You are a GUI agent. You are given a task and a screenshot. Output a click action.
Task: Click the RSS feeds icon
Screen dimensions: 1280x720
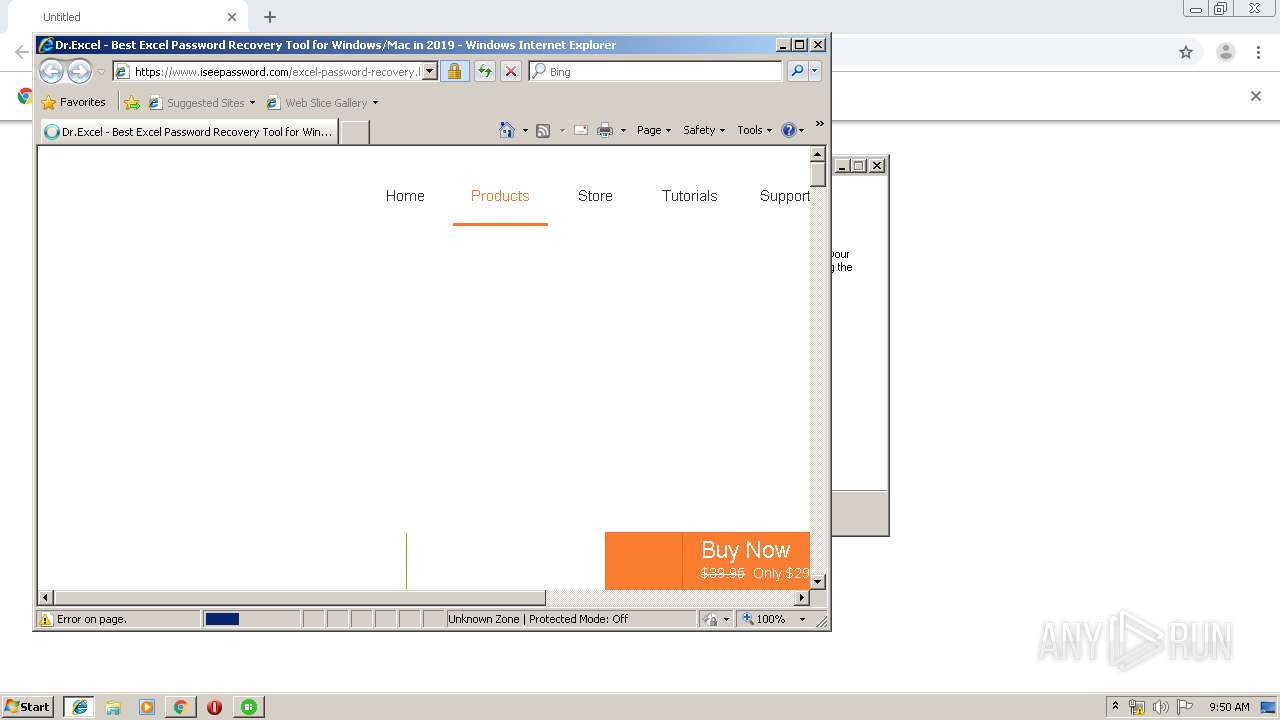543,130
